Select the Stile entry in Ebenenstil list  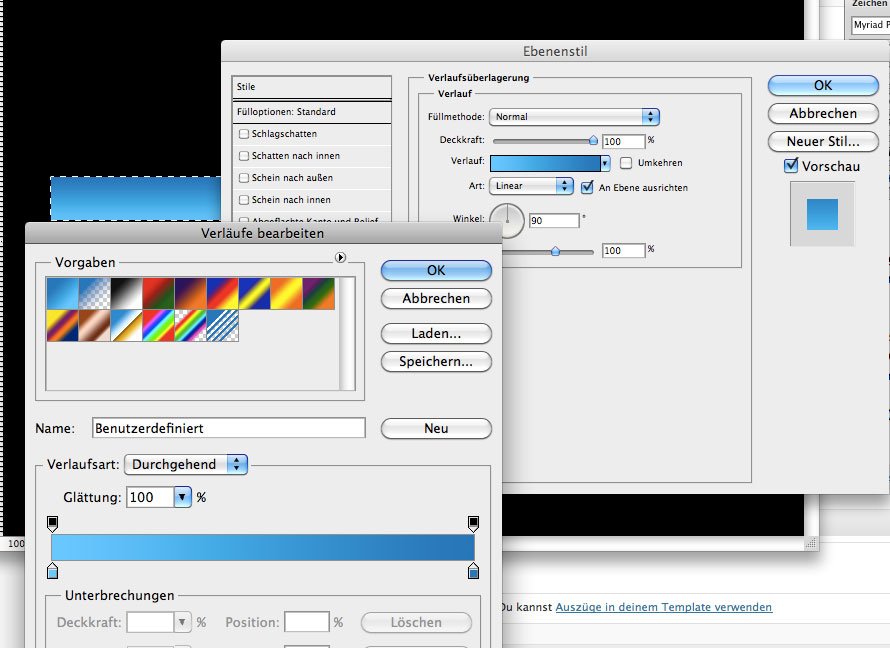tap(312, 87)
